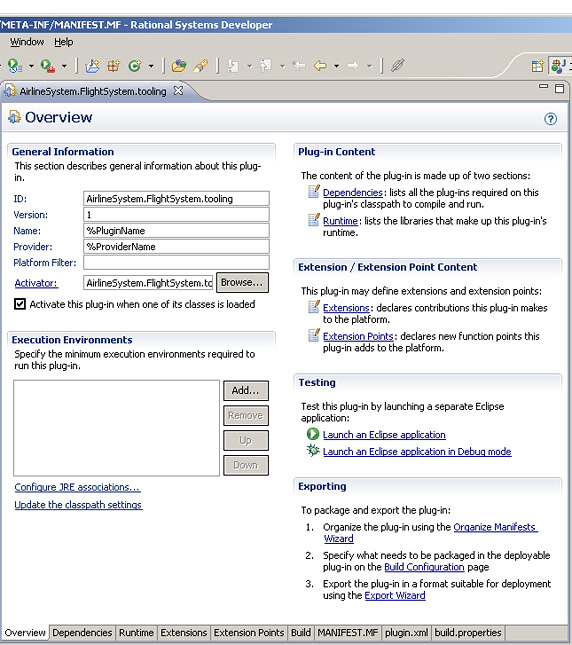Switch to the Extensions bottom tab
Image resolution: width=572 pixels, height=645 pixels.
(x=183, y=632)
